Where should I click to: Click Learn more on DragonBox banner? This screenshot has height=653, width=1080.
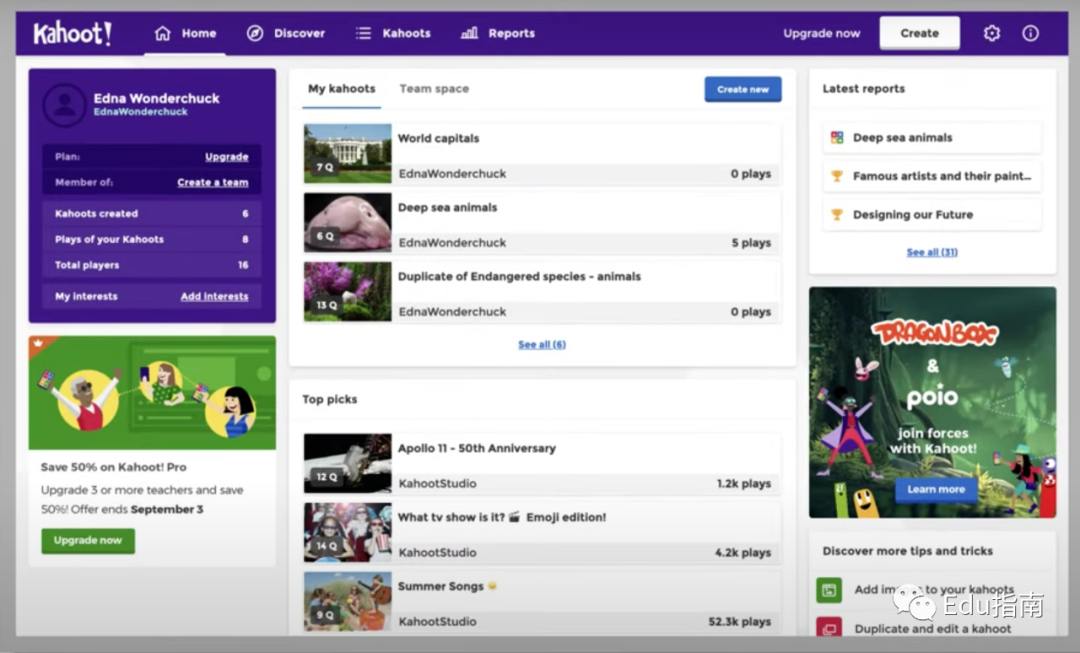936,490
